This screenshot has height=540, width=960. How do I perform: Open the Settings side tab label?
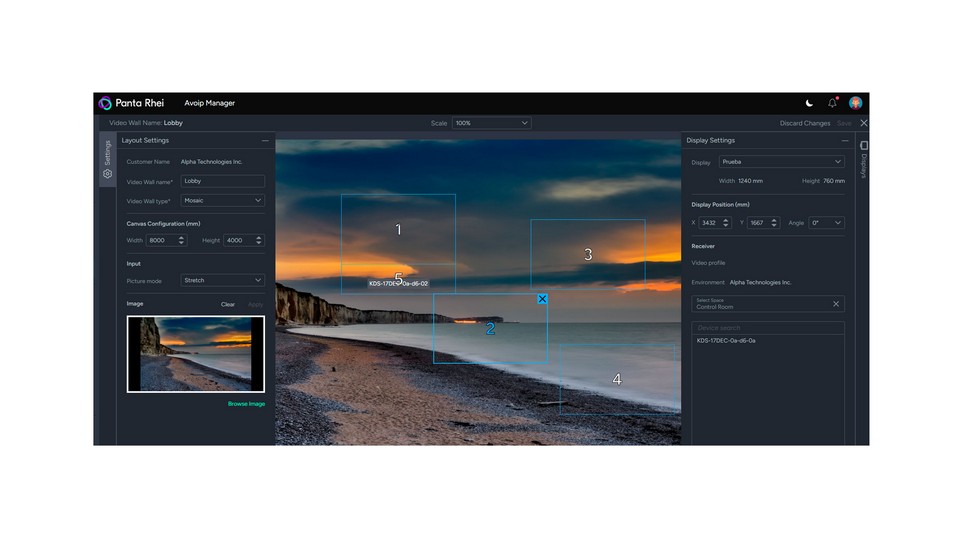(108, 153)
